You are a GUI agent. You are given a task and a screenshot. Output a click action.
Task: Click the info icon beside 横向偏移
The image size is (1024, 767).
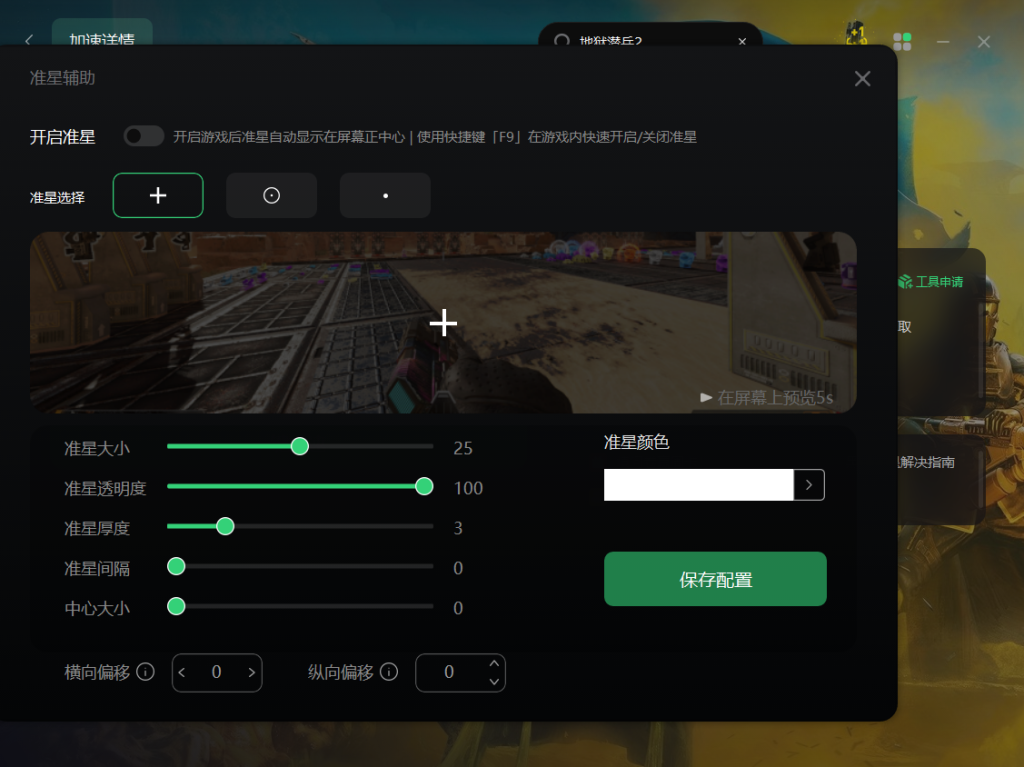(x=145, y=672)
